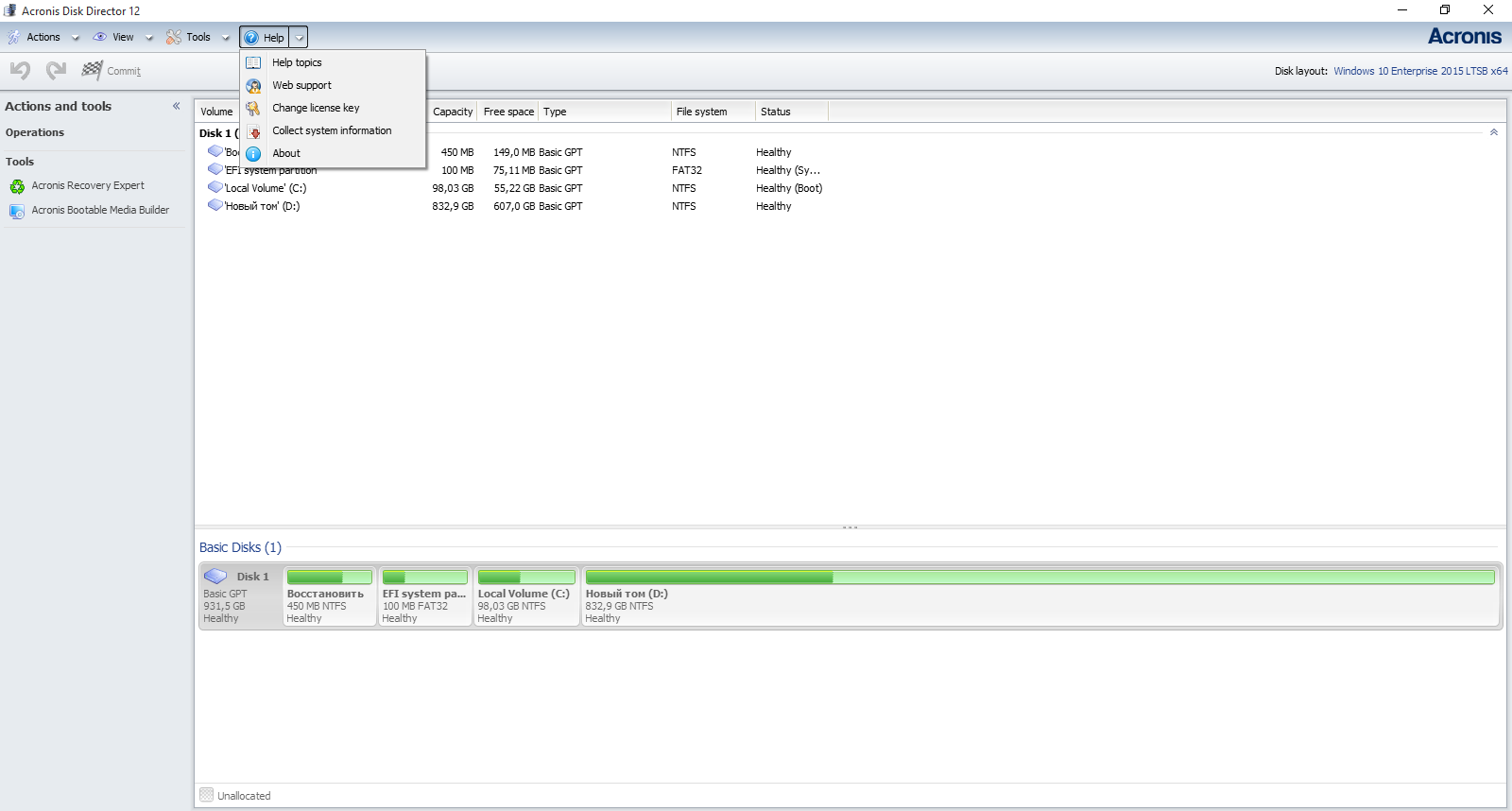Click the View menu eye icon
The width and height of the screenshot is (1512, 811).
99,37
